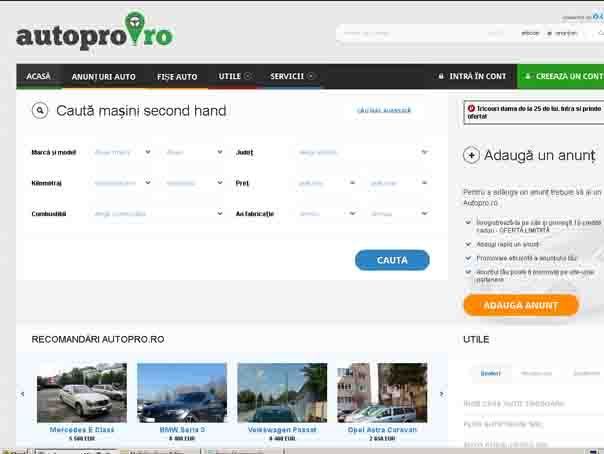Open the Județ dropdown
This screenshot has width=604, height=454.
tap(363, 152)
